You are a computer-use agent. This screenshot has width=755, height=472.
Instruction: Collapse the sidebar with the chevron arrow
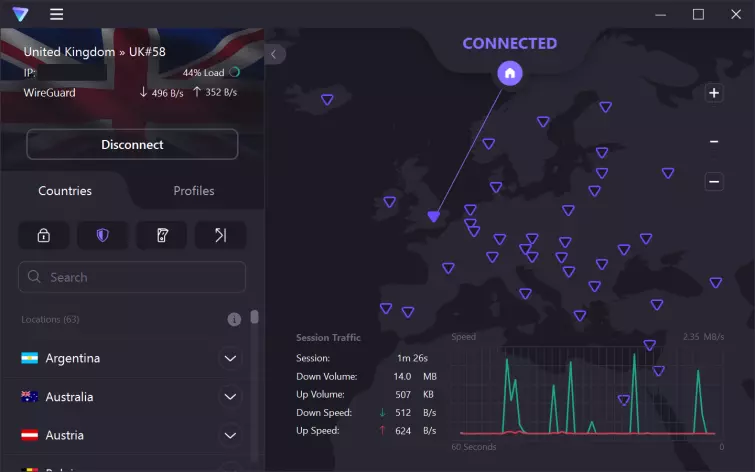coord(275,54)
